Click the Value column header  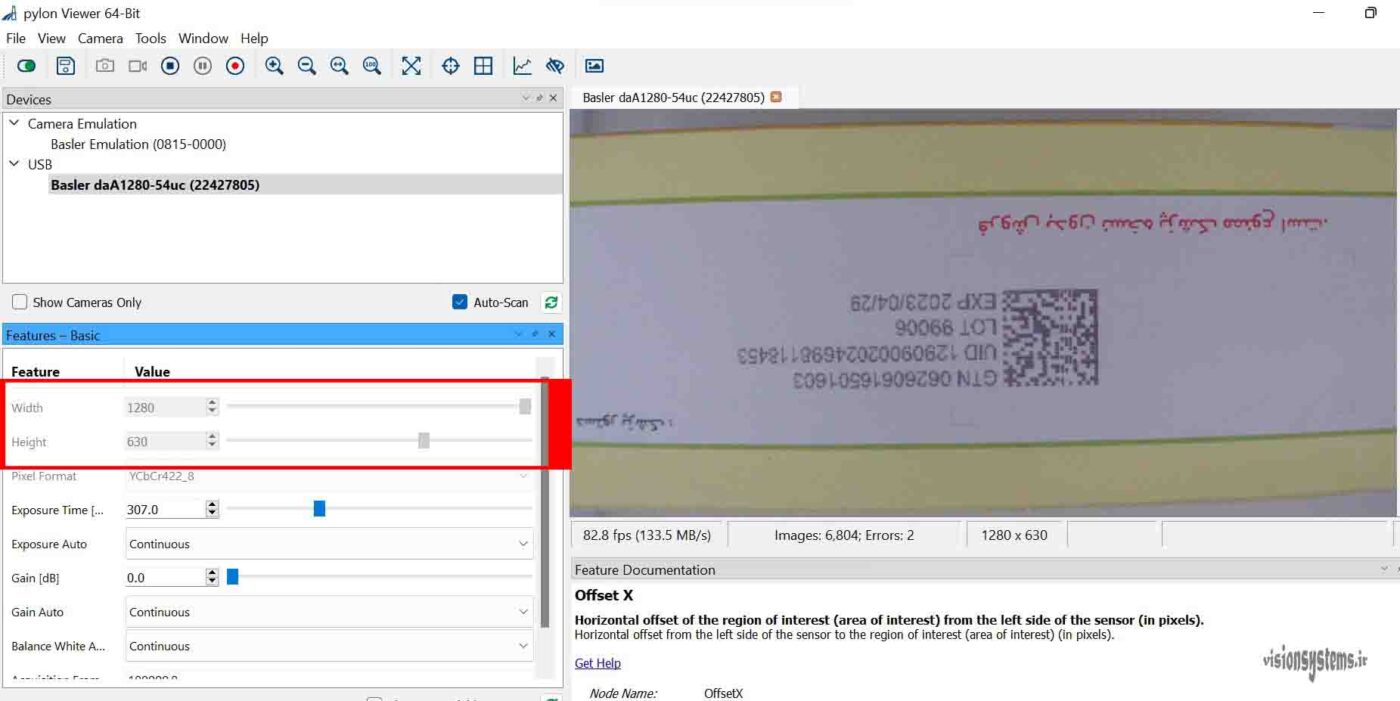pos(152,371)
